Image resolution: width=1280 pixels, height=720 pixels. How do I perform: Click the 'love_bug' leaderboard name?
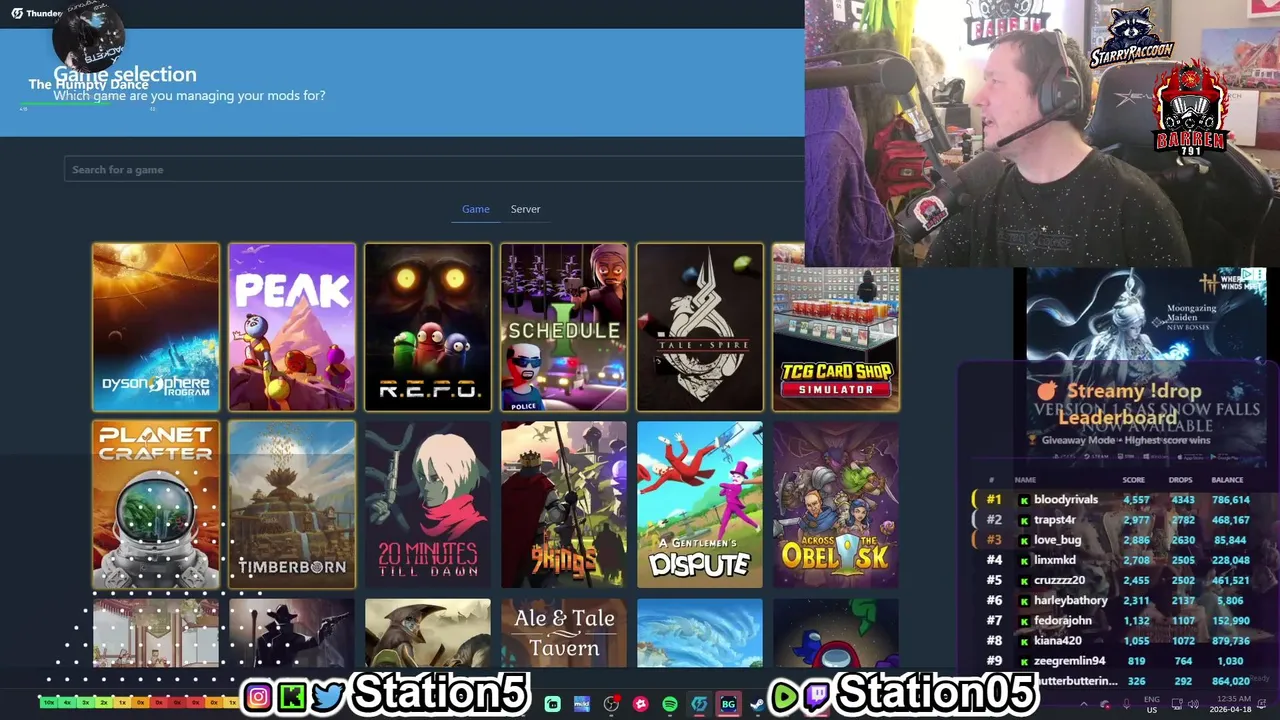click(1058, 540)
